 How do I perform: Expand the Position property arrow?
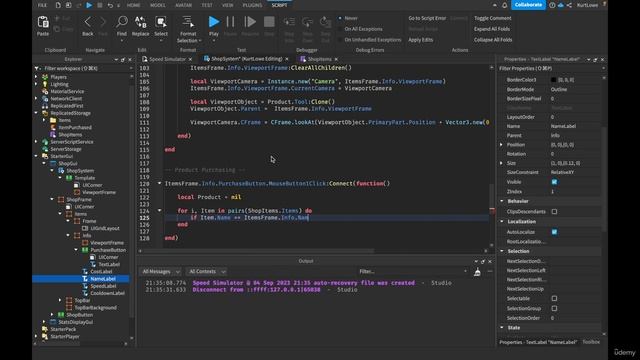[502, 145]
